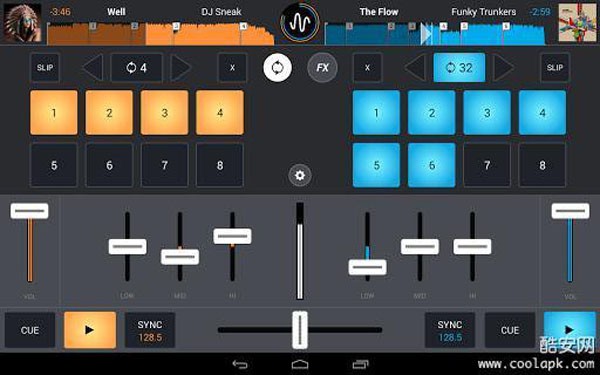Viewport: 600px width, 375px height.
Task: Play the right deck with blue play button
Action: click(569, 330)
